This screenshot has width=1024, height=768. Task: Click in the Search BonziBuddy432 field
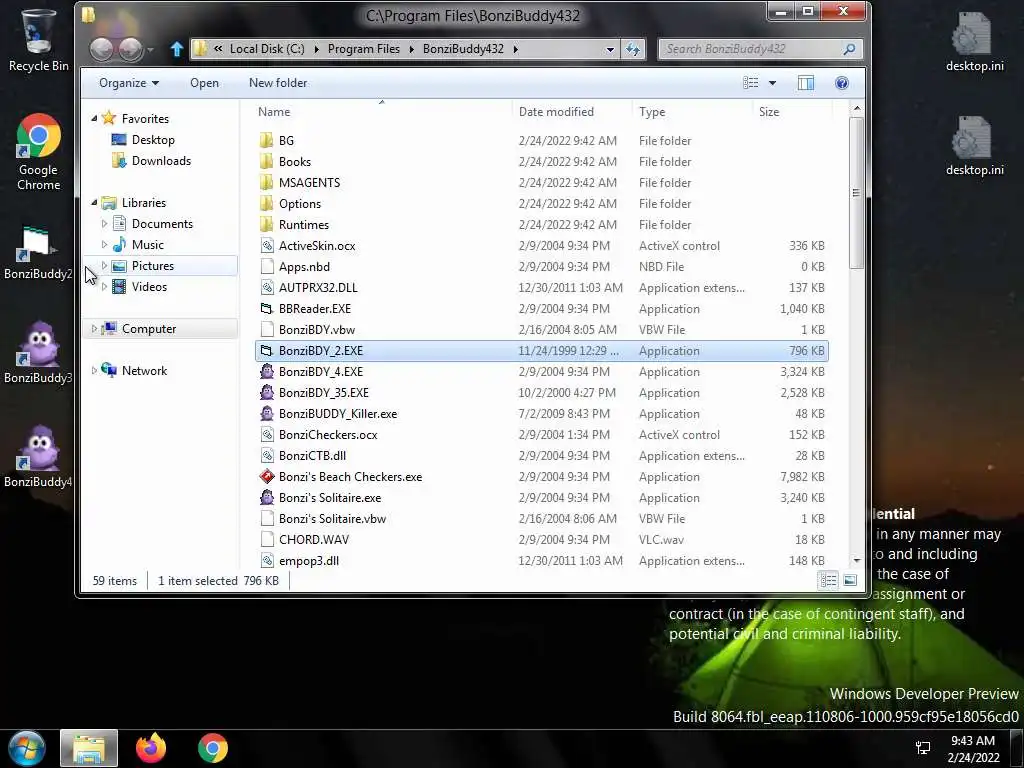(x=751, y=49)
